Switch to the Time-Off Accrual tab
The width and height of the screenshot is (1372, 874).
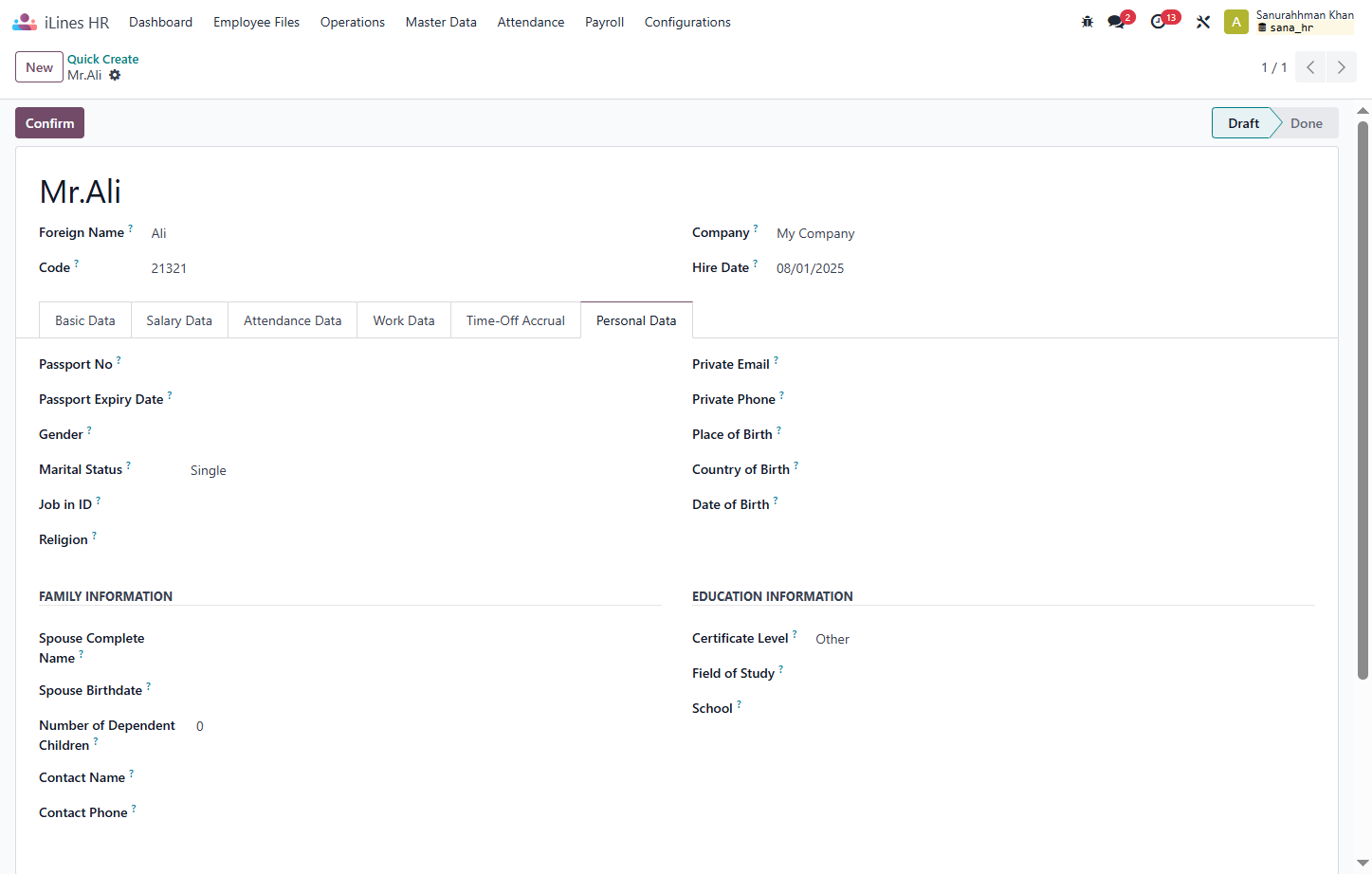(516, 320)
